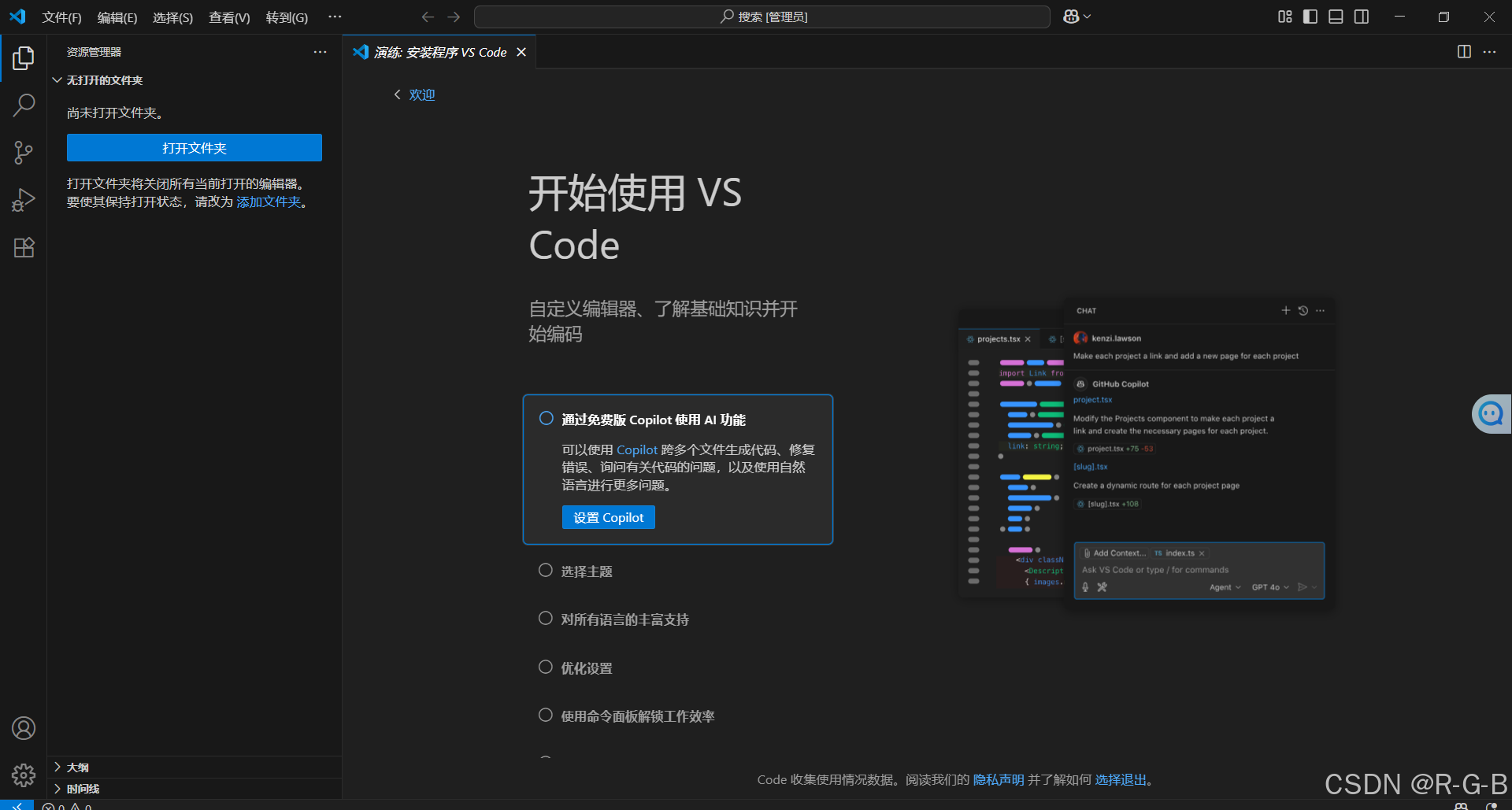
Task: Click the Split Editor icon
Action: pos(1463,52)
